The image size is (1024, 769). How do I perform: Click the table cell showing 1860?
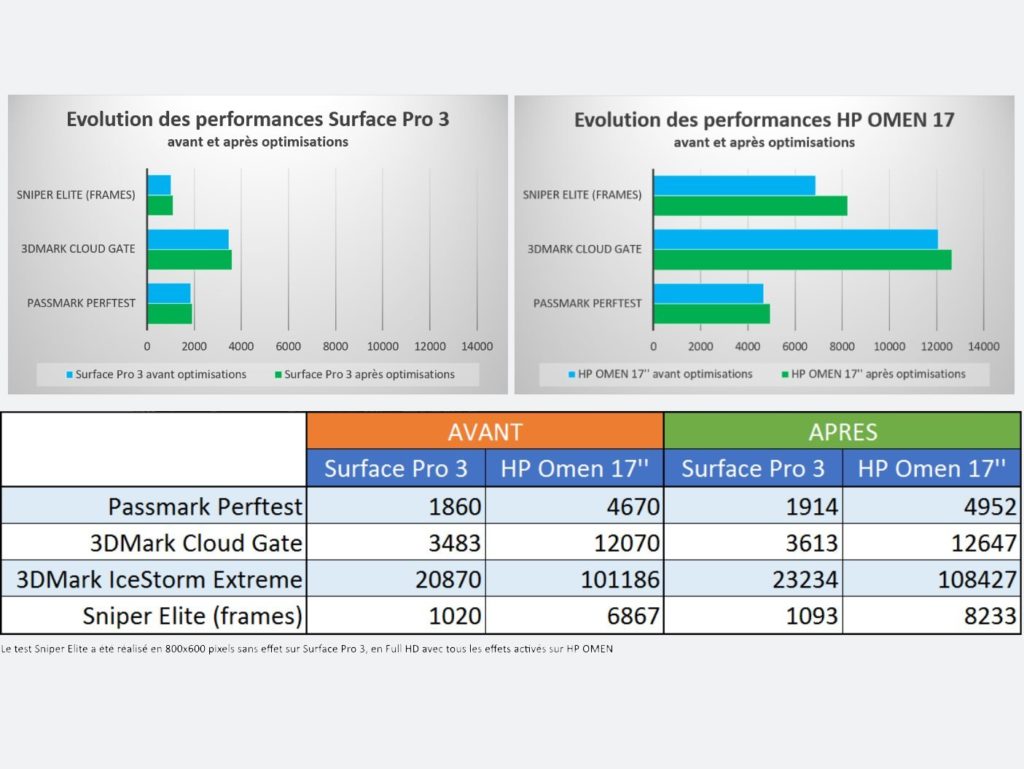coord(396,507)
